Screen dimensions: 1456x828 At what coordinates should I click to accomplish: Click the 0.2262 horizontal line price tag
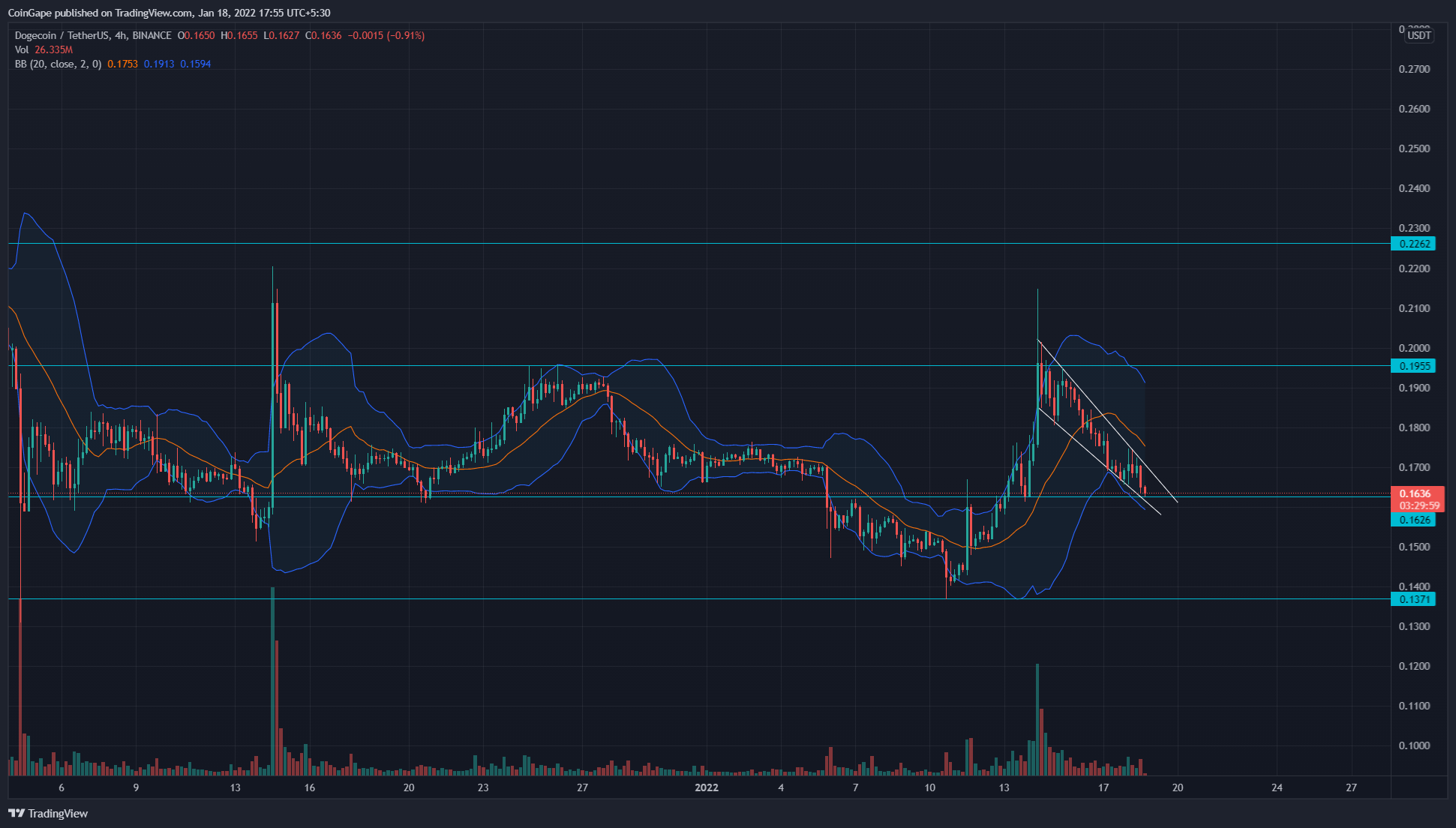[1413, 244]
